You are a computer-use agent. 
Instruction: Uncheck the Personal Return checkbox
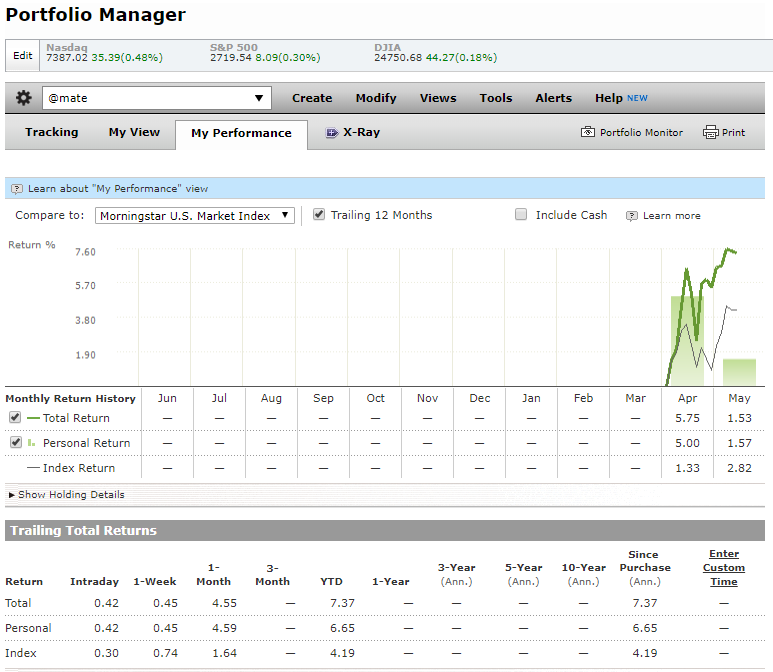(15, 442)
